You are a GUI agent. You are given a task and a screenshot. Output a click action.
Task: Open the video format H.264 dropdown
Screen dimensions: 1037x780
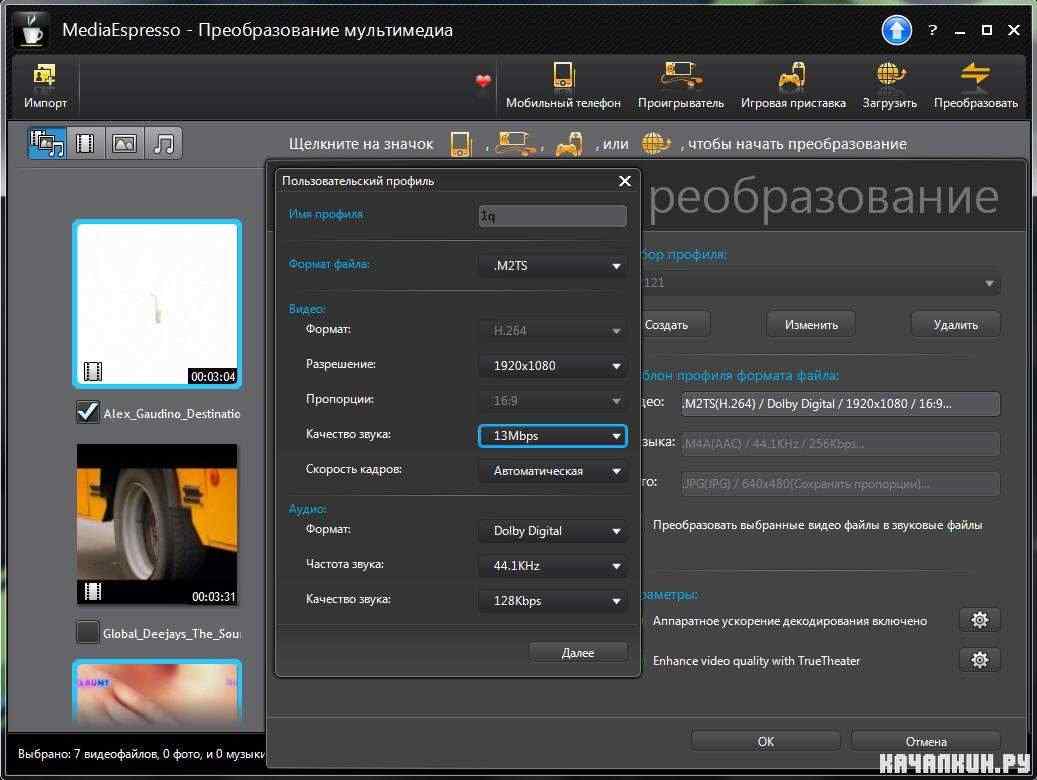pyautogui.click(x=552, y=330)
